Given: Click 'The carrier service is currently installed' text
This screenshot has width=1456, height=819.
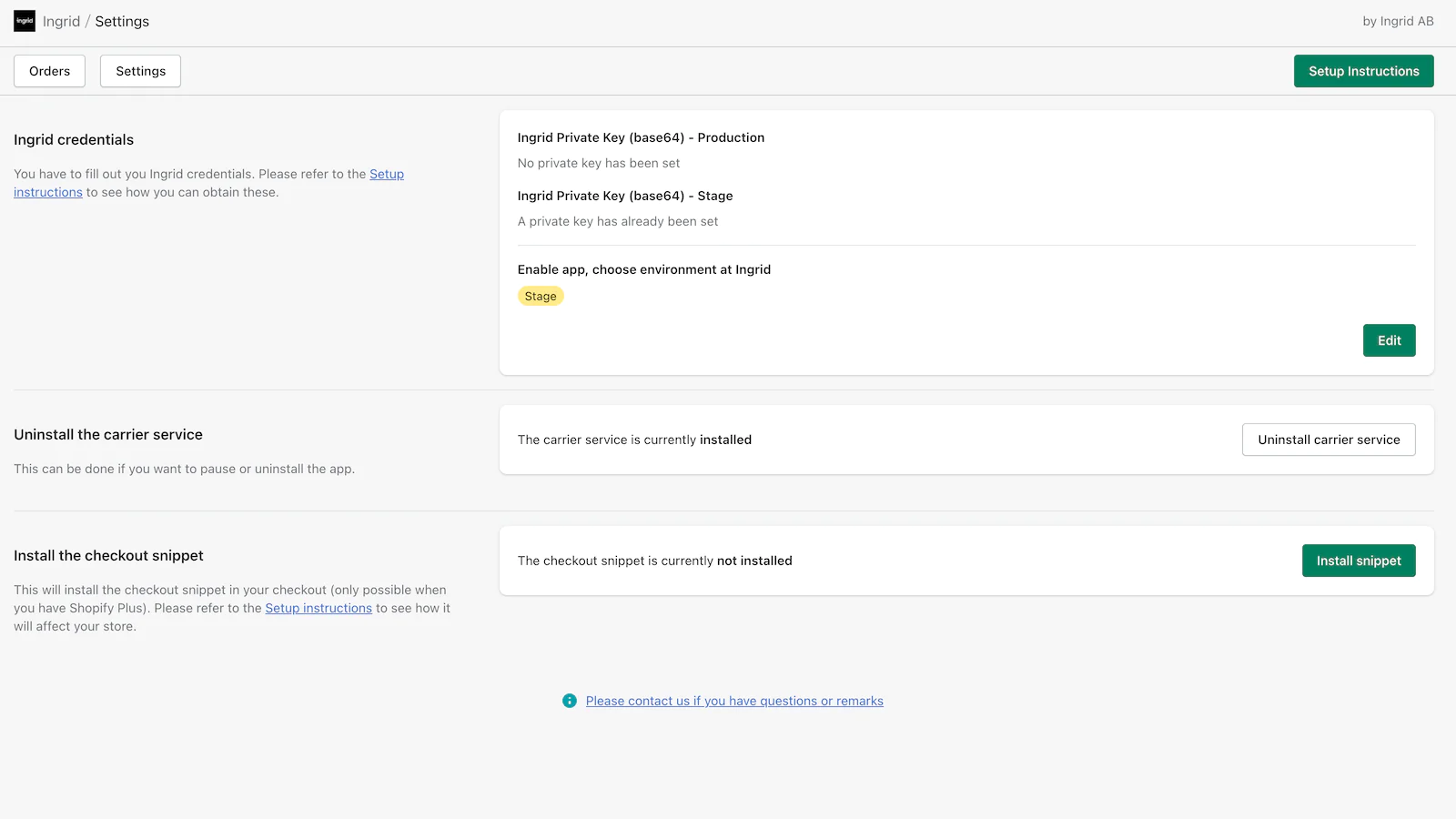Looking at the screenshot, I should (634, 440).
